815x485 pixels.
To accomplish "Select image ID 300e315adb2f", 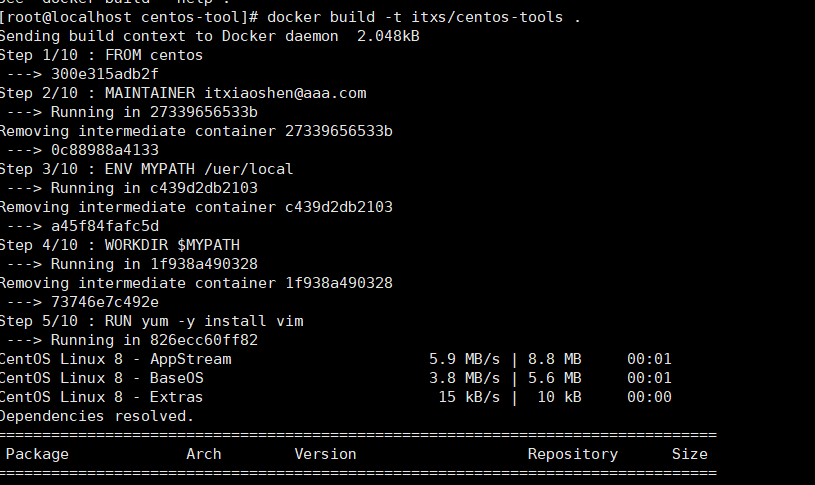I will tap(104, 74).
